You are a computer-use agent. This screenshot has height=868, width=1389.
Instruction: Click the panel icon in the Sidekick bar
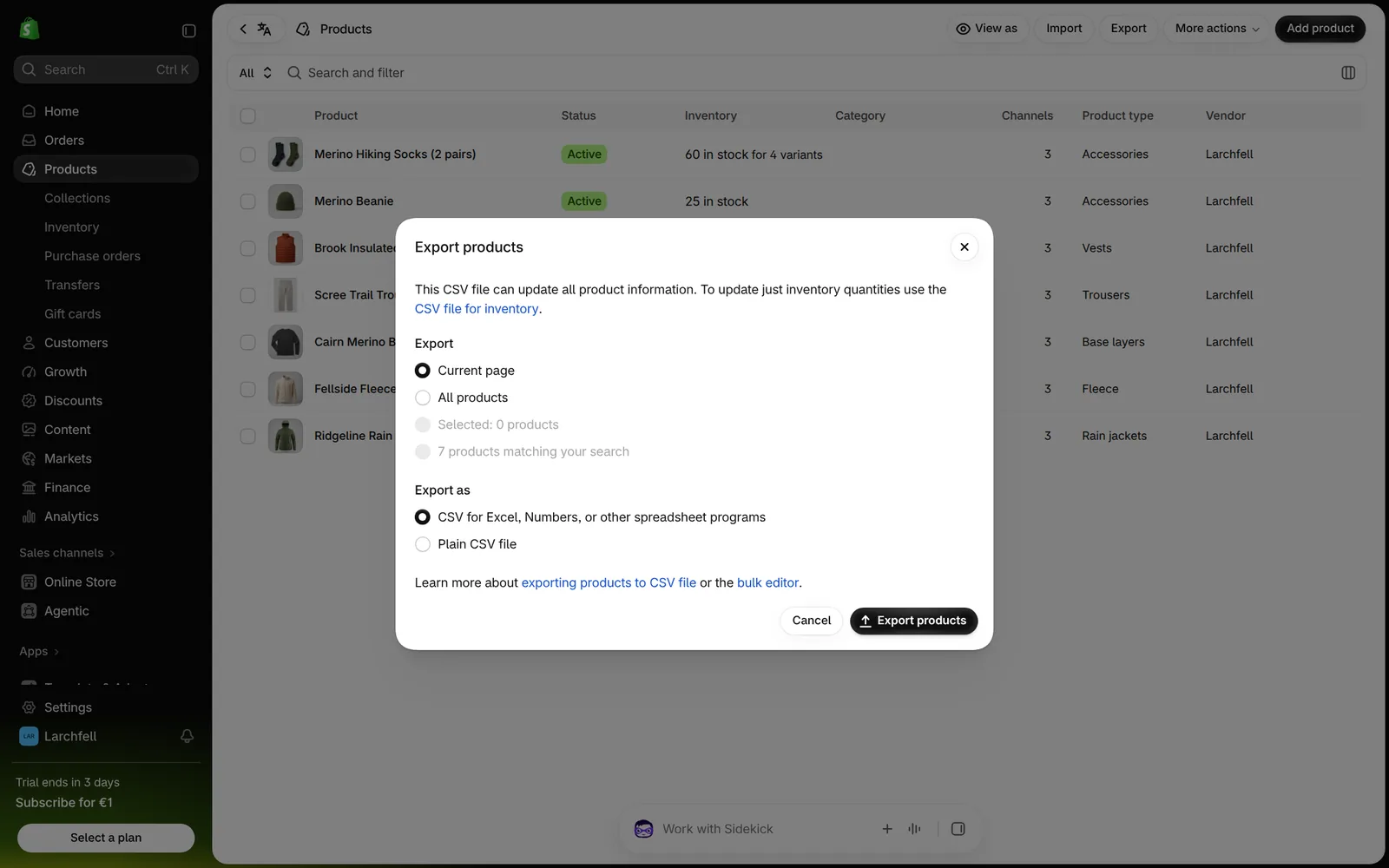click(958, 829)
